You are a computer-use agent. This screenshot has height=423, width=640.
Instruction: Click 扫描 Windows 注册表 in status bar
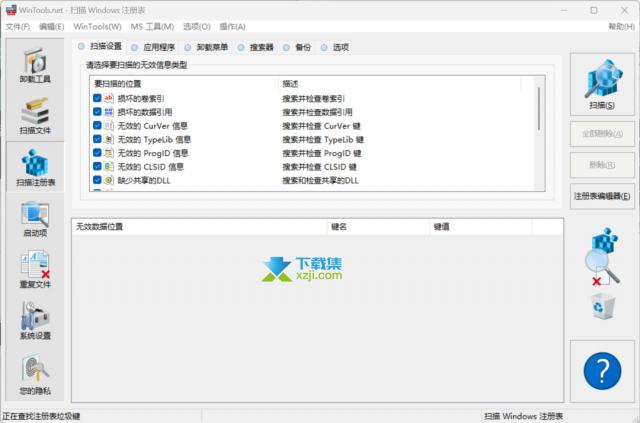(523, 416)
